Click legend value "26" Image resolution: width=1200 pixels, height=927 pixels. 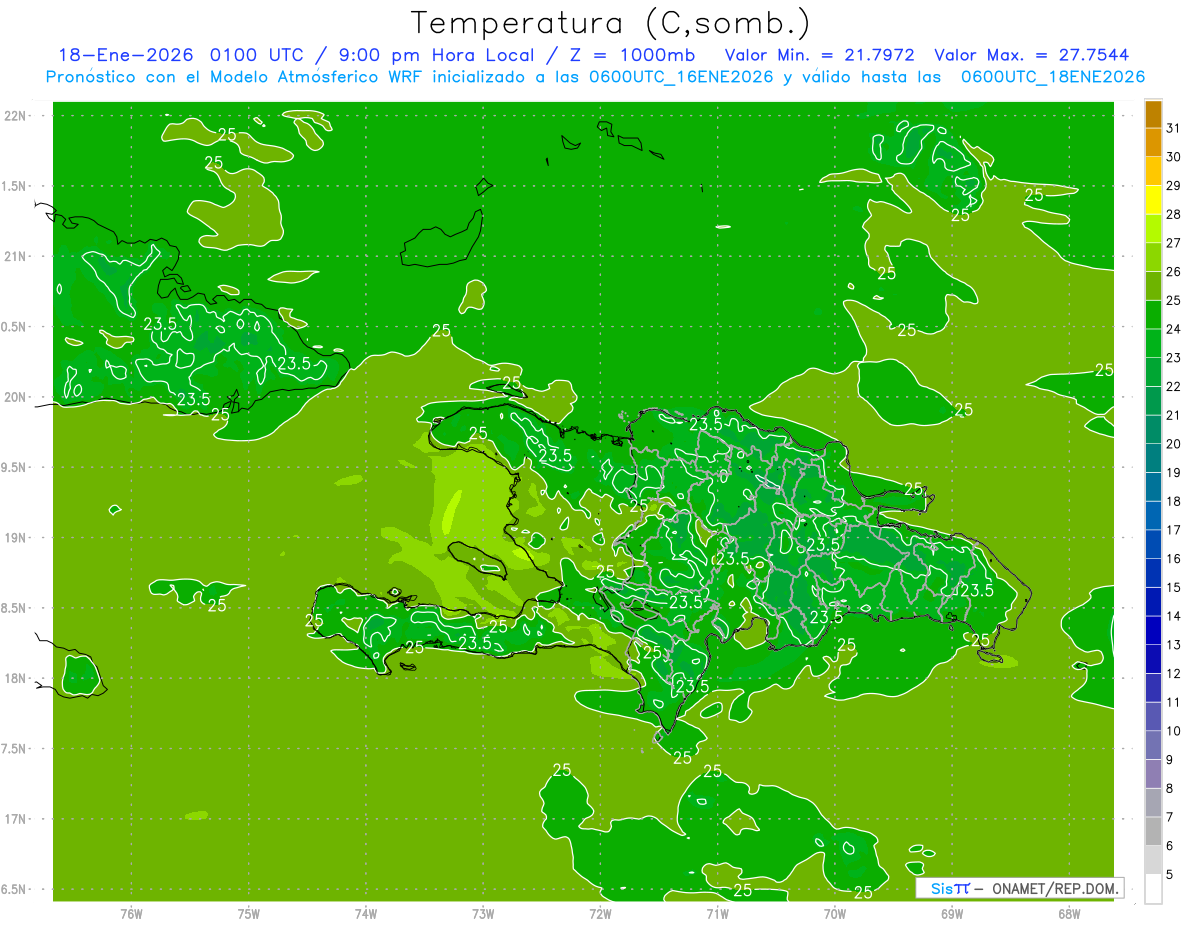[x=1174, y=272]
